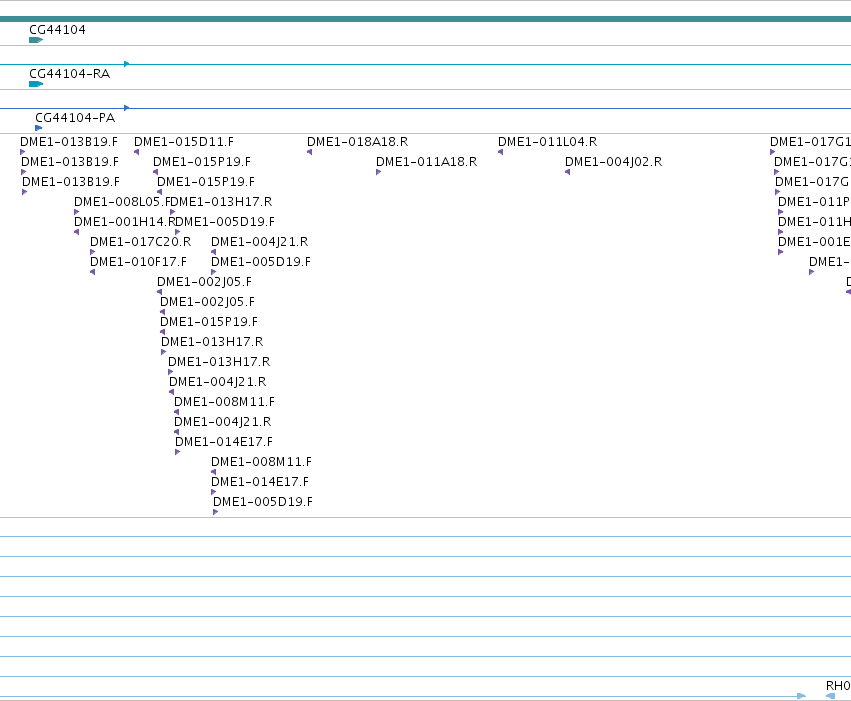Select the DME1-013H17.R label next to DME1-008L05.F
The height and width of the screenshot is (701, 851).
pos(221,202)
